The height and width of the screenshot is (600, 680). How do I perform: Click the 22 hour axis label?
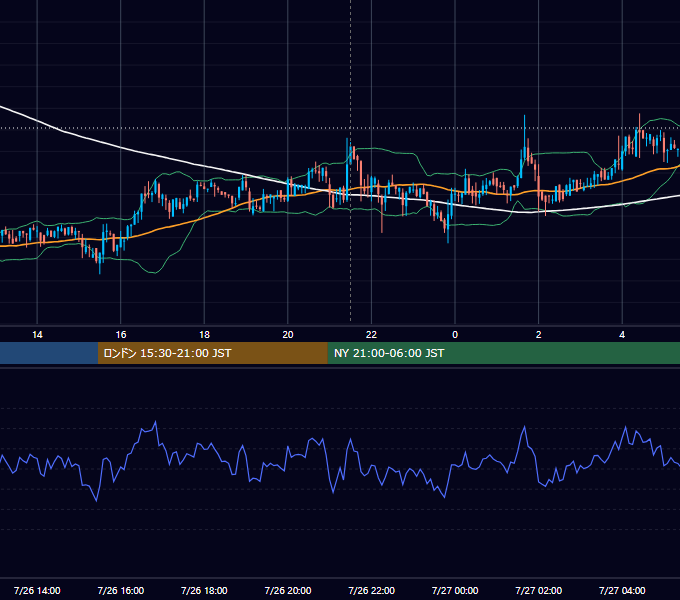click(x=371, y=335)
